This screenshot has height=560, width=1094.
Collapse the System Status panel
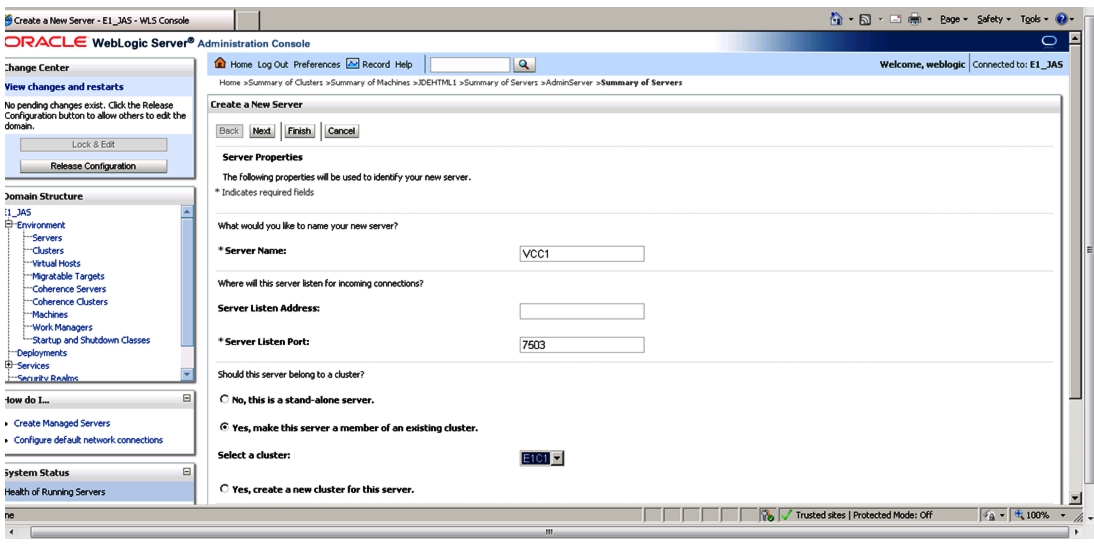(186, 472)
